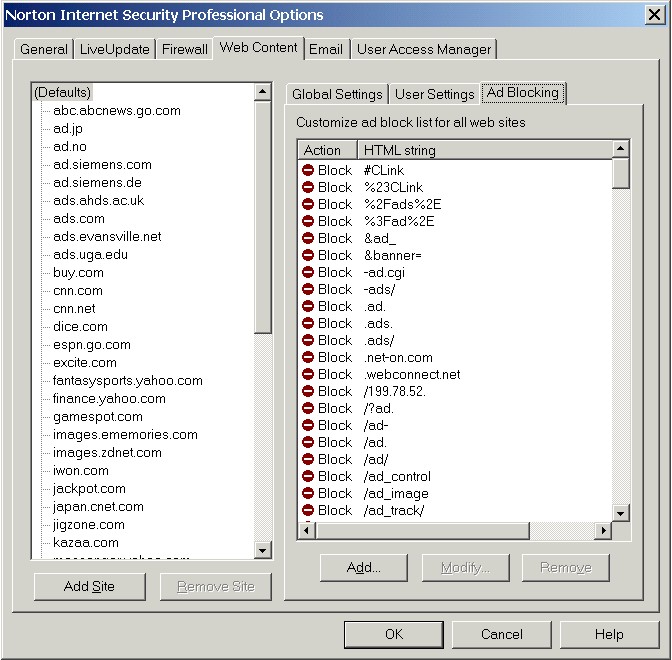Select espn.go.com site entry
The height and width of the screenshot is (660, 672).
(92, 345)
